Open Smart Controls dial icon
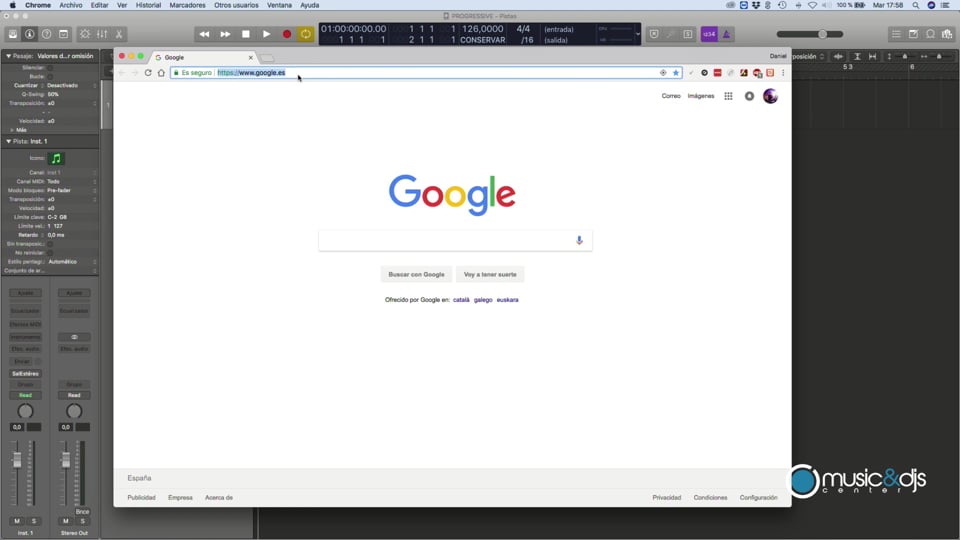Screen dimensions: 960x540 click(x=85, y=34)
